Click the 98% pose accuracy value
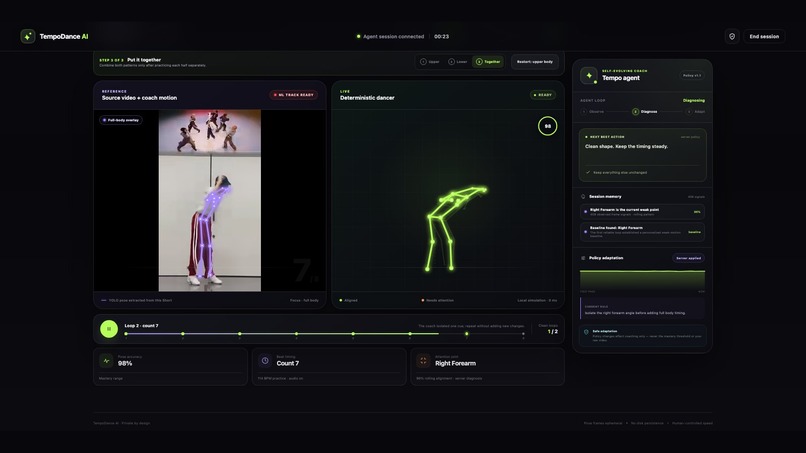 (x=125, y=364)
